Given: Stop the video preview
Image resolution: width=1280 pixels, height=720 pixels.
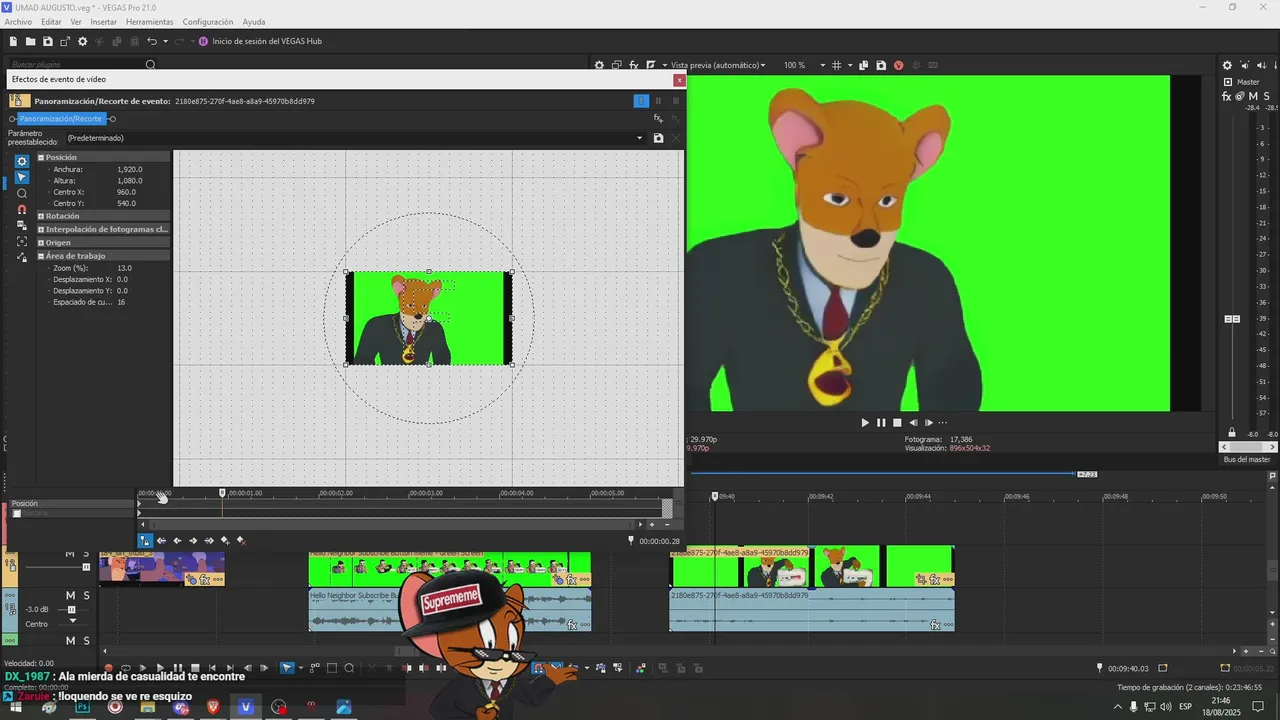Looking at the screenshot, I should pyautogui.click(x=897, y=423).
